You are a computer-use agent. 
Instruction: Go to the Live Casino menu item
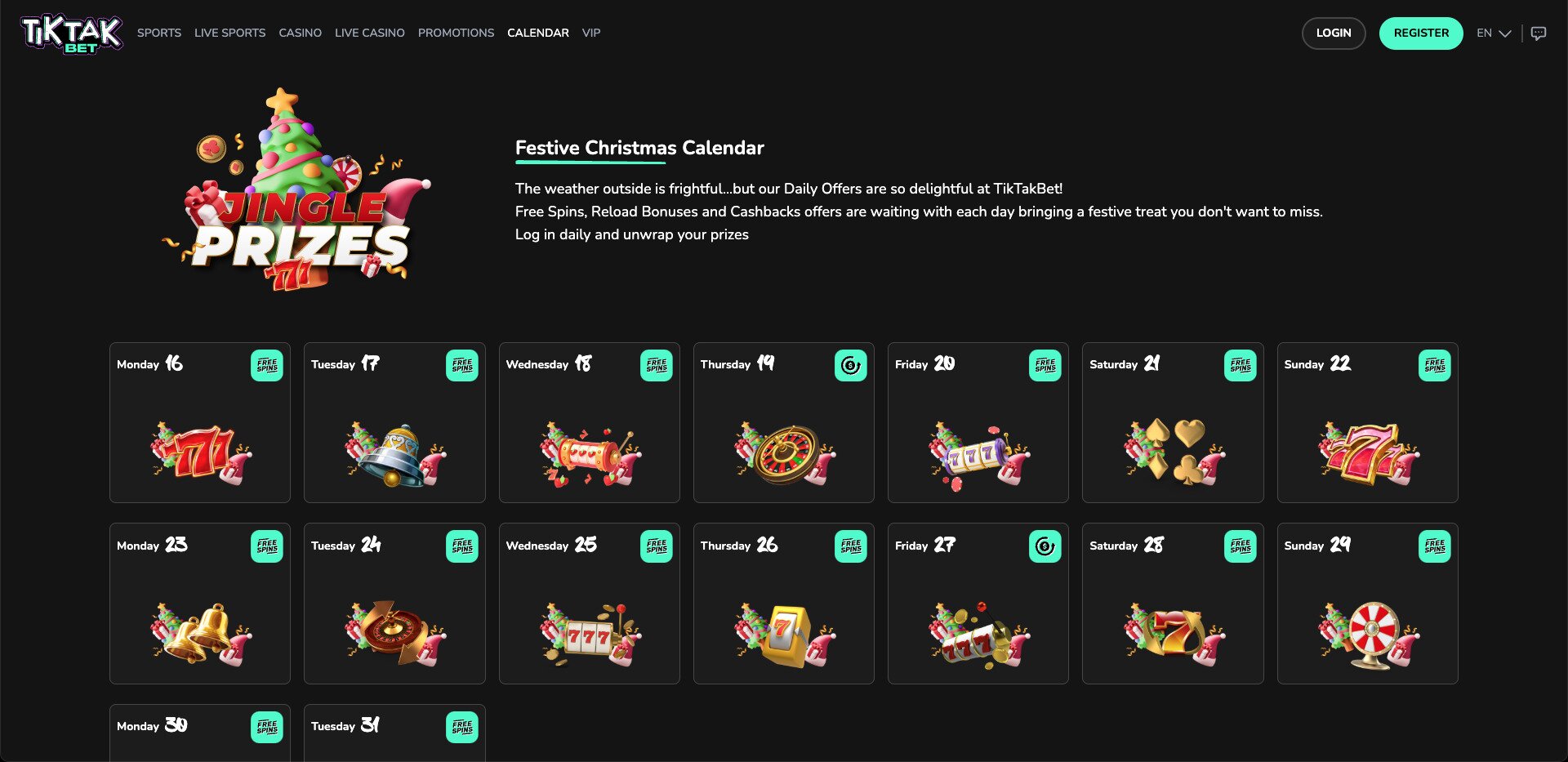point(369,33)
